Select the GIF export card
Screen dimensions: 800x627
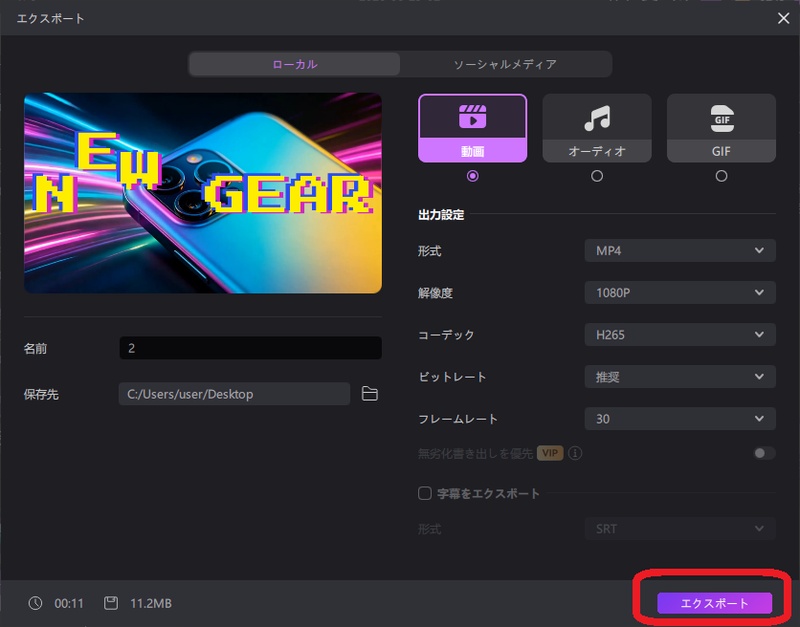[721, 128]
